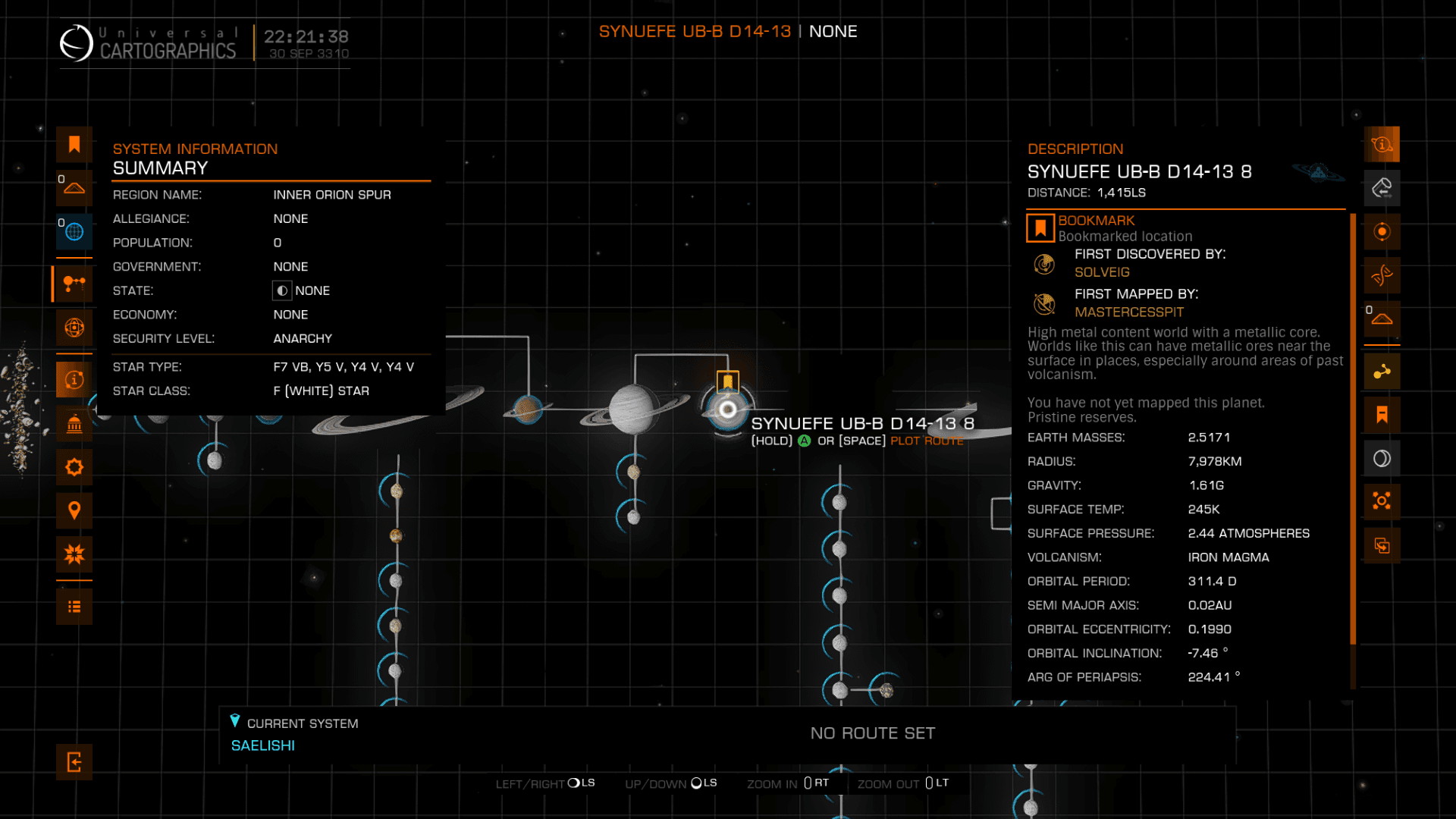Screen dimensions: 1456x819
Task: Click the description panel orange scrollbar
Action: tap(1353, 428)
